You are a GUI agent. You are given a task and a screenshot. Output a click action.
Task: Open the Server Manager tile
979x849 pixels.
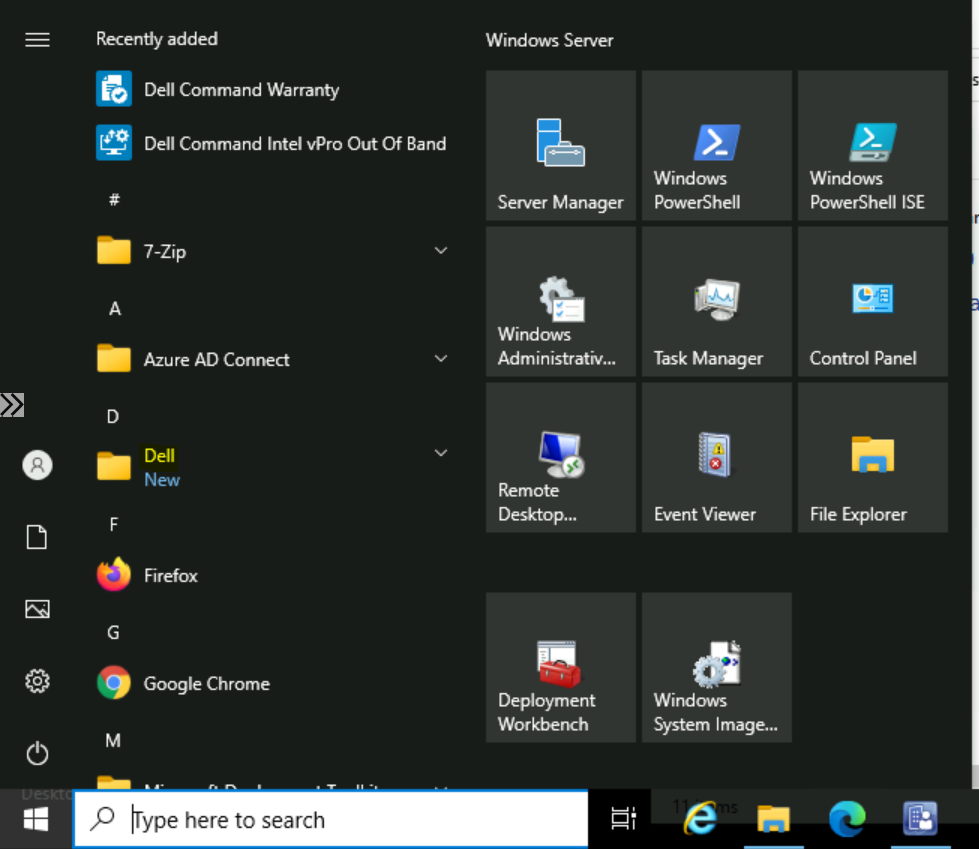click(561, 145)
